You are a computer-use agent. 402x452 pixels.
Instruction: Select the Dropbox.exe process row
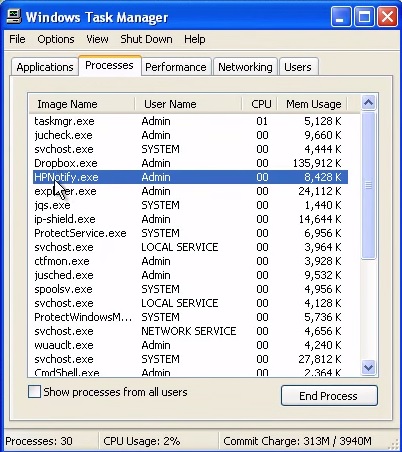(190, 163)
